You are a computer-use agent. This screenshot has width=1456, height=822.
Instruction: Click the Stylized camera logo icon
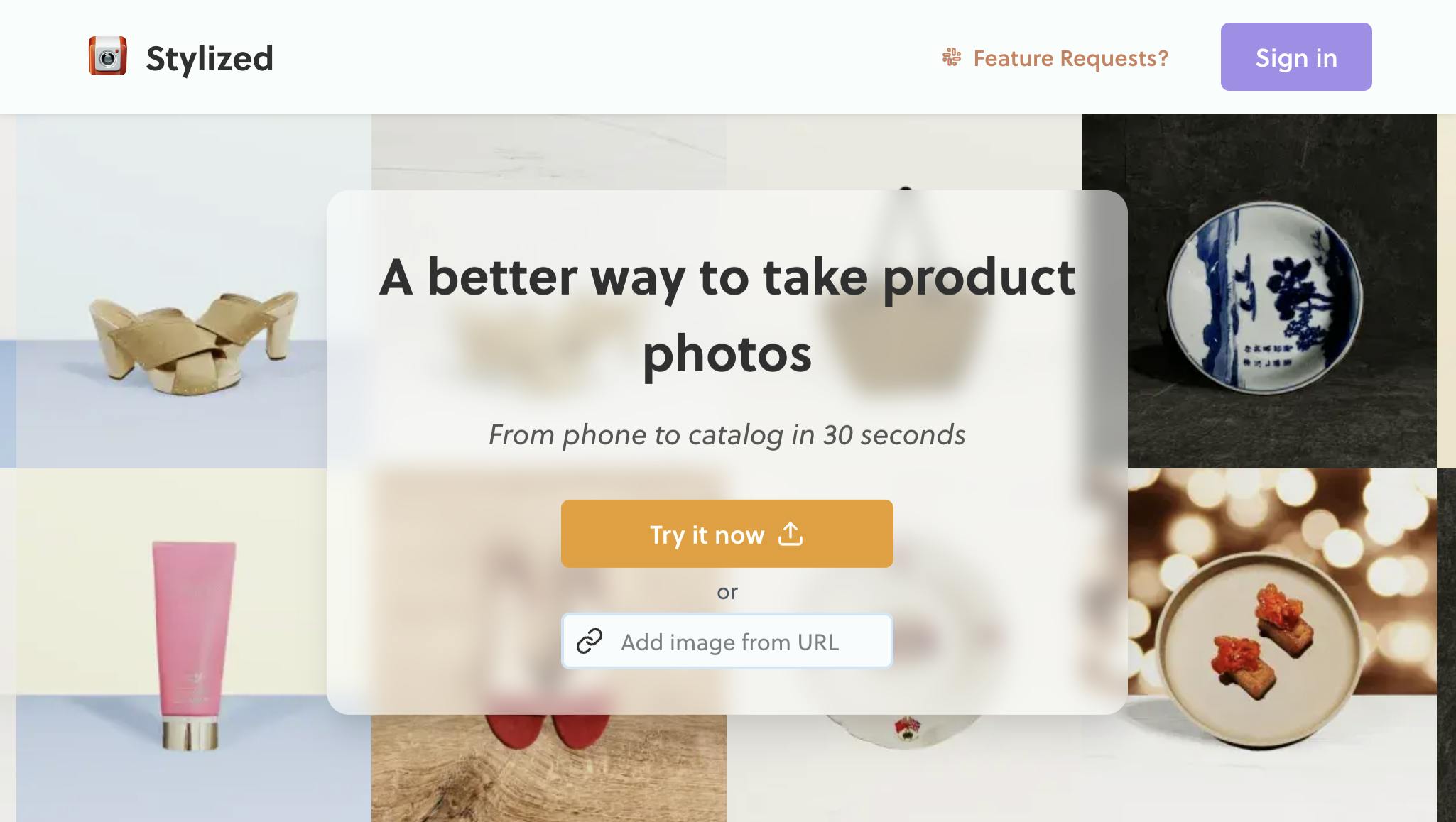tap(108, 56)
